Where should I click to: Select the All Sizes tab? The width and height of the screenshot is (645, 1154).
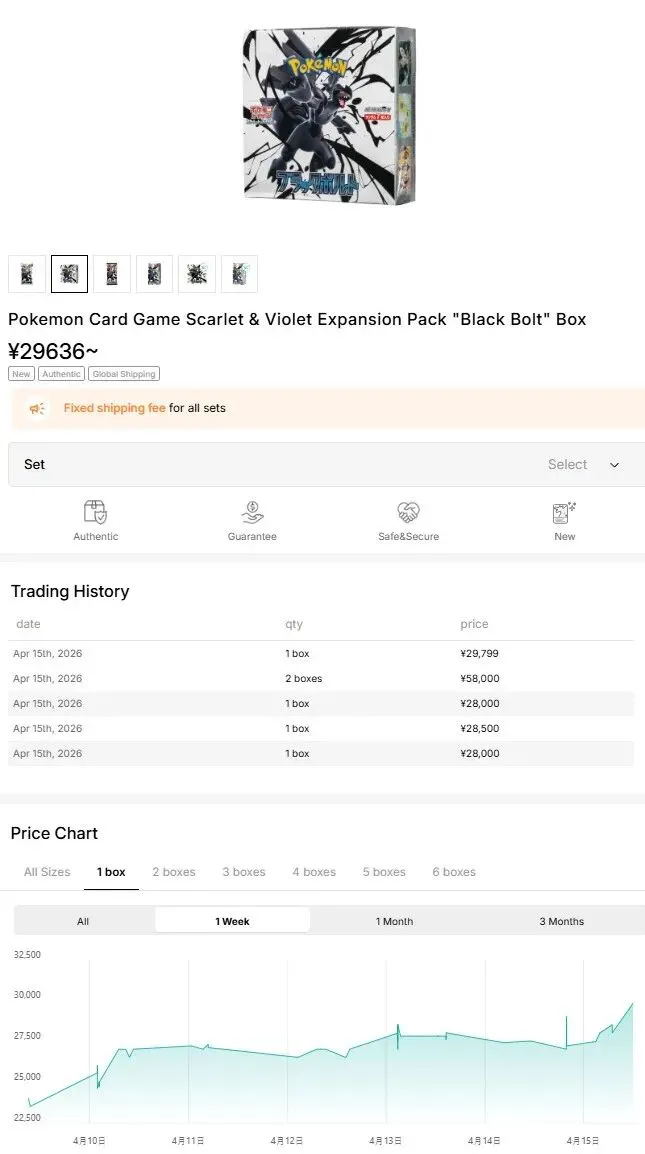[x=47, y=872]
